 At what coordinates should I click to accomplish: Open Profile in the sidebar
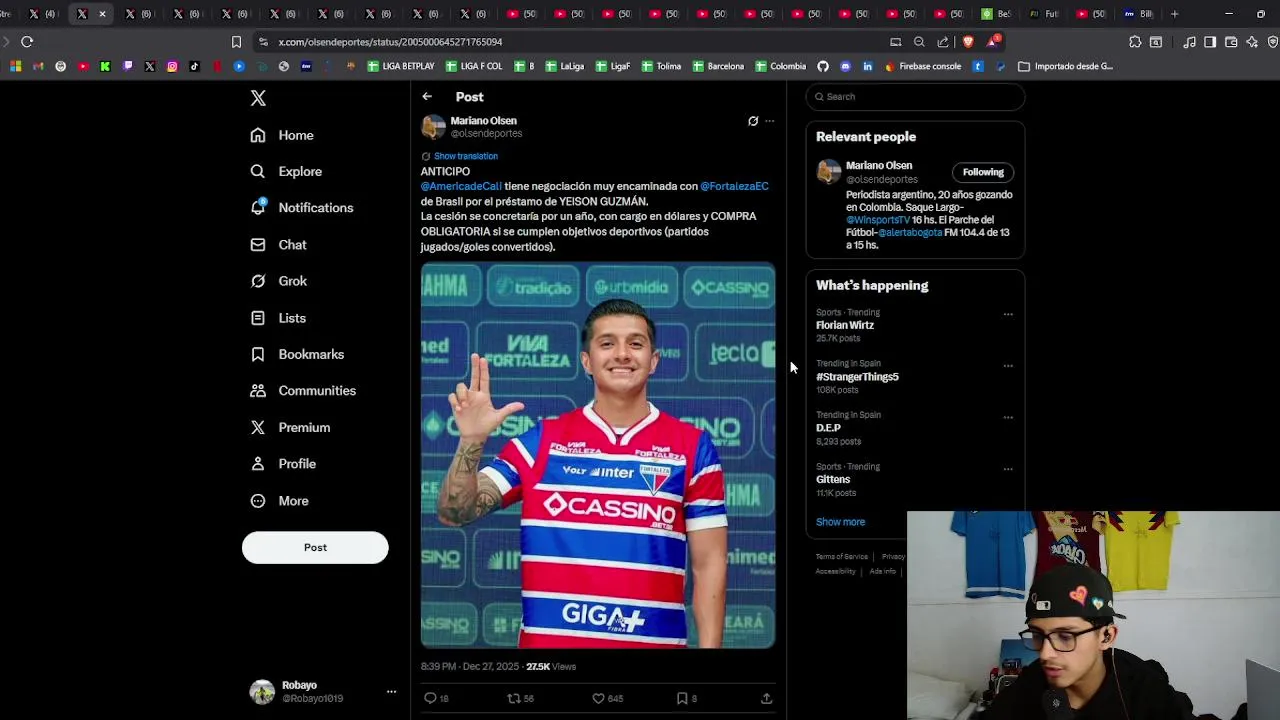coord(284,464)
